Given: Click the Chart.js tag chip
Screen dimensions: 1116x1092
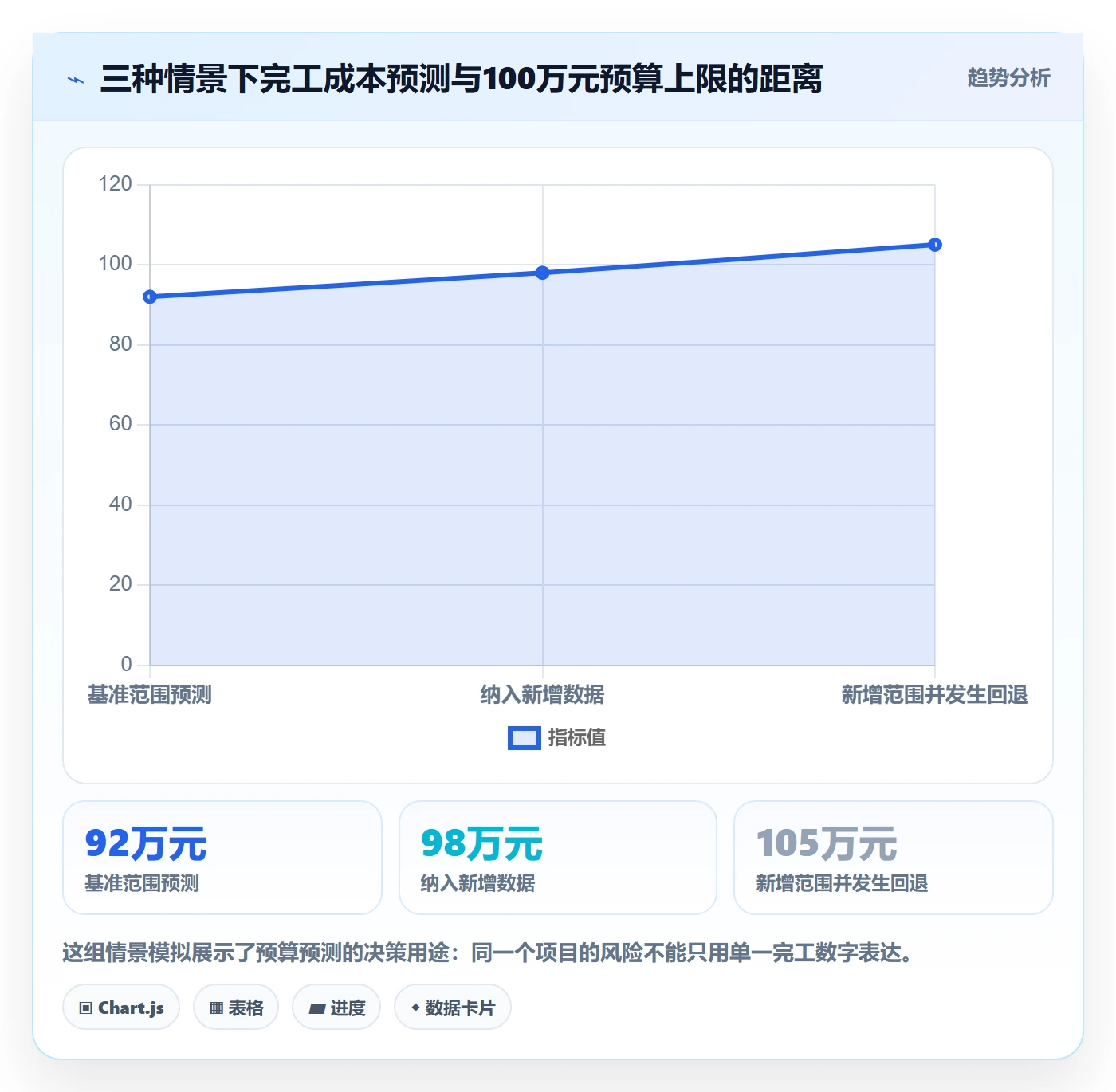Looking at the screenshot, I should [121, 1008].
